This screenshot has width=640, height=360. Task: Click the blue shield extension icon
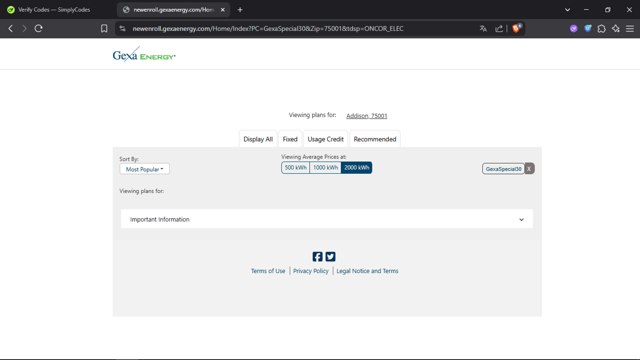click(588, 29)
